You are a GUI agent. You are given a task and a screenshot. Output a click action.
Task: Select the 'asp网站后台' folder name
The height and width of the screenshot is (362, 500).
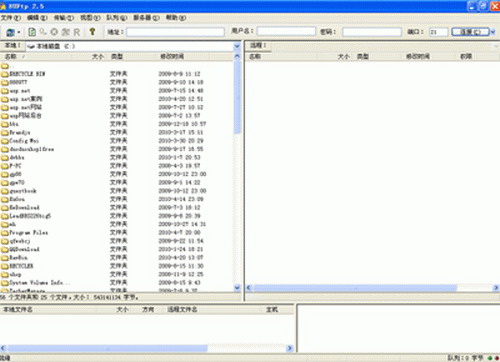coord(25,116)
